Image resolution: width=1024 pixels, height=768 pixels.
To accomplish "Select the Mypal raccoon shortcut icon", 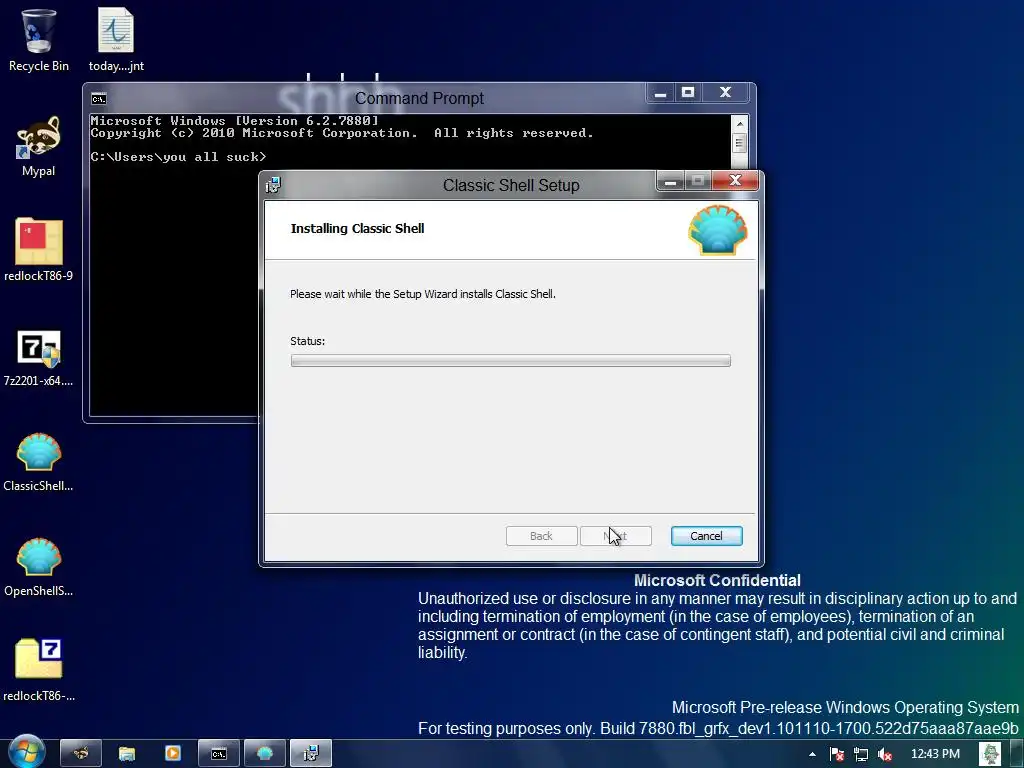I will coord(39,137).
